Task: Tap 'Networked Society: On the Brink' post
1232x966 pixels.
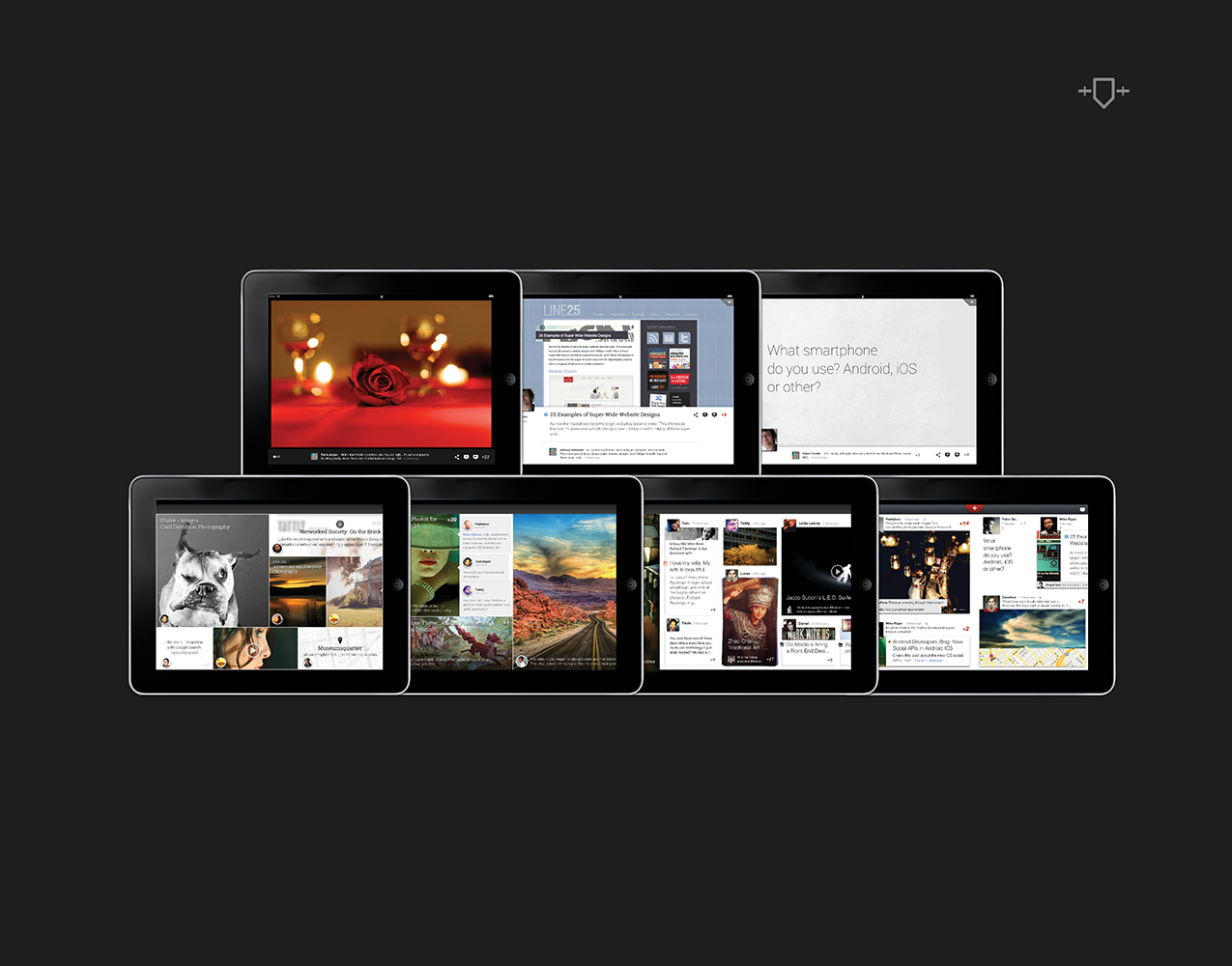Action: pos(340,531)
